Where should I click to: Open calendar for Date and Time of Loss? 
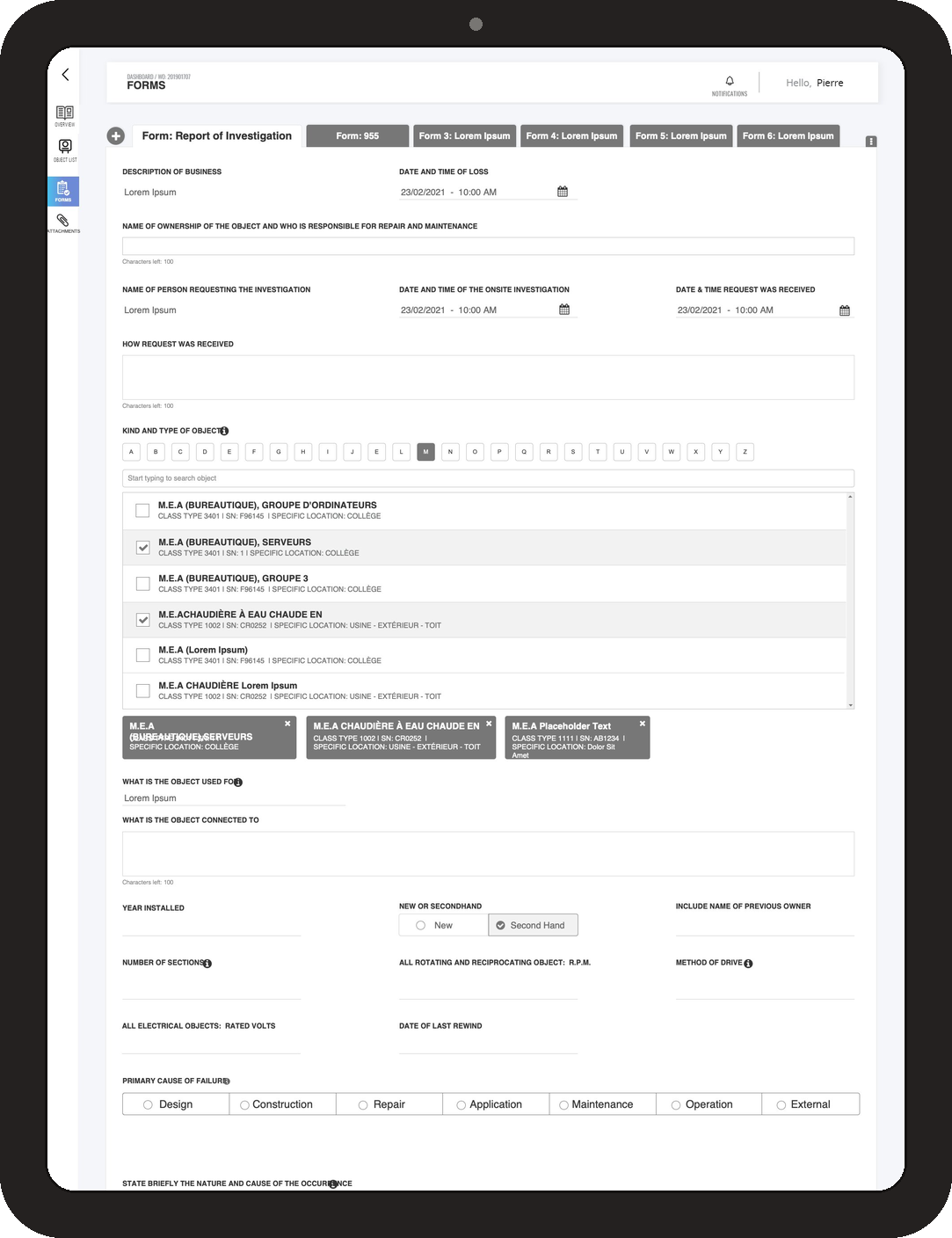pyautogui.click(x=563, y=192)
